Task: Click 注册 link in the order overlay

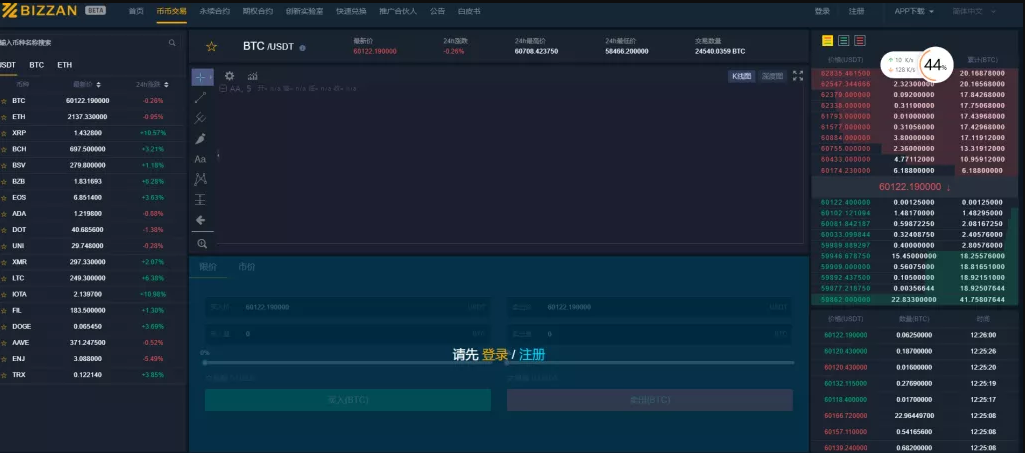Action: (x=532, y=354)
